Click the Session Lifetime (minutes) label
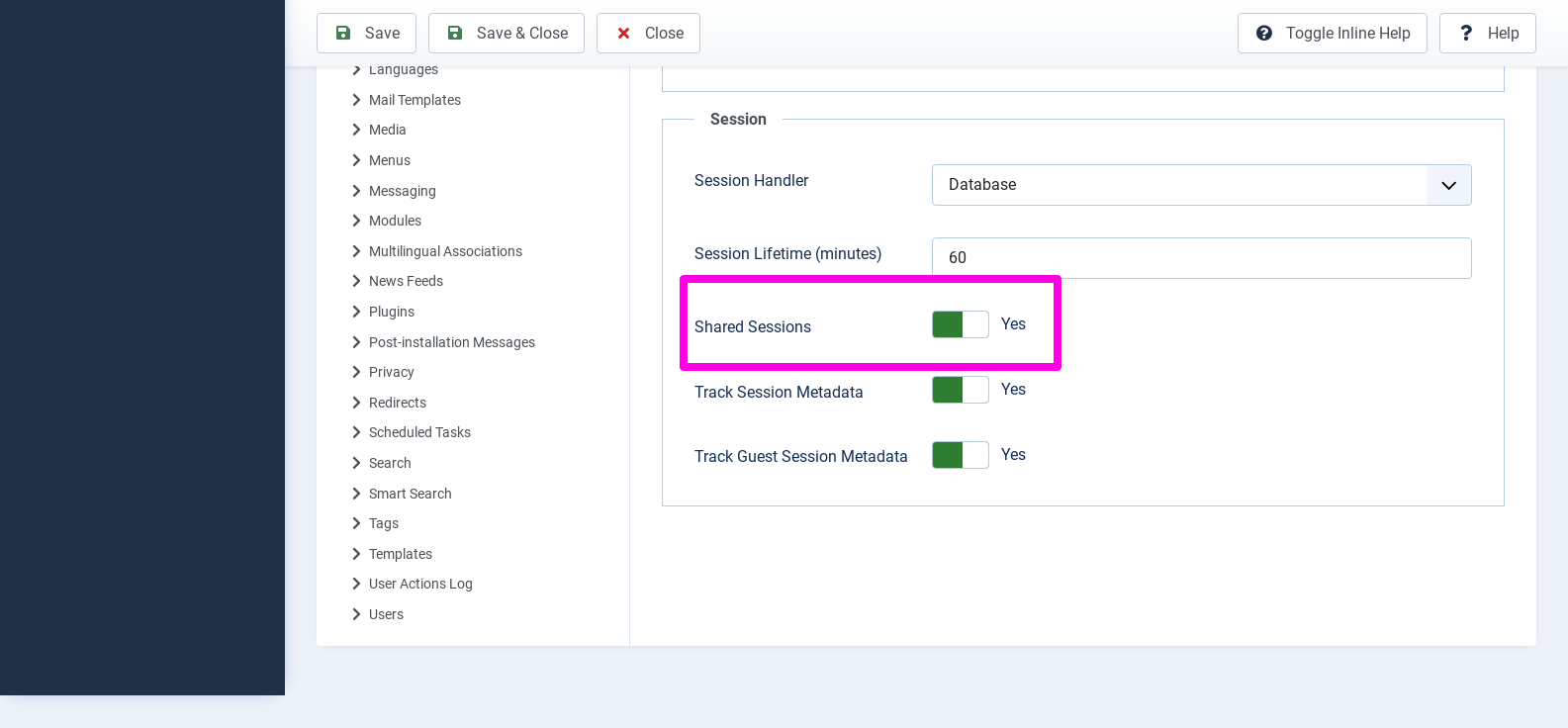 (x=787, y=253)
